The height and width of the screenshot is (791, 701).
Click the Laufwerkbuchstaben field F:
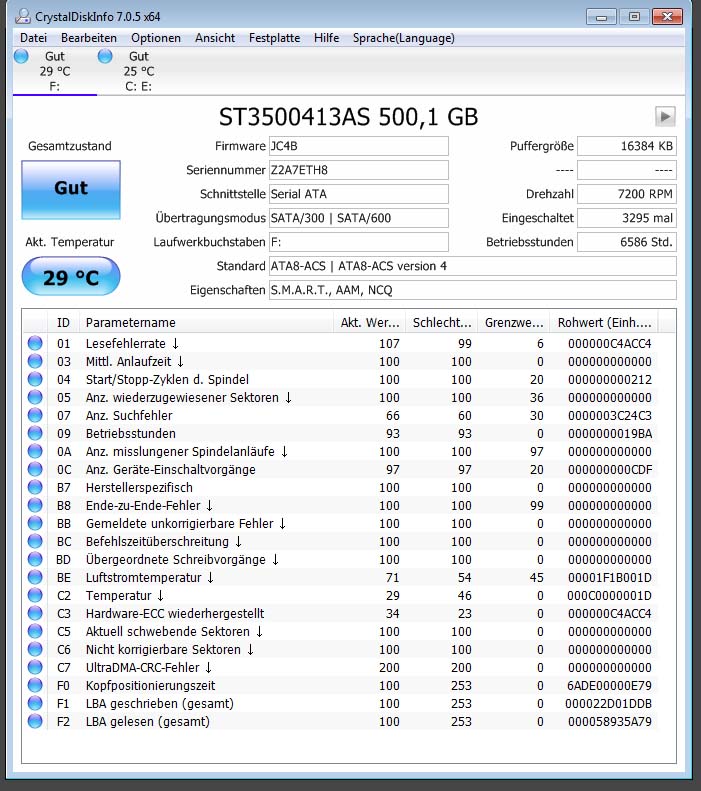pyautogui.click(x=359, y=242)
